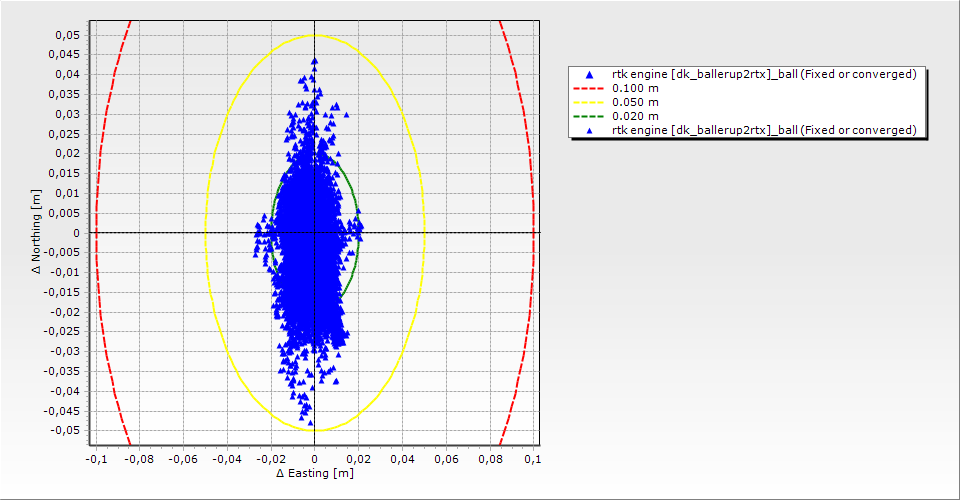Click the small blue triangle legend marker

pyautogui.click(x=589, y=130)
